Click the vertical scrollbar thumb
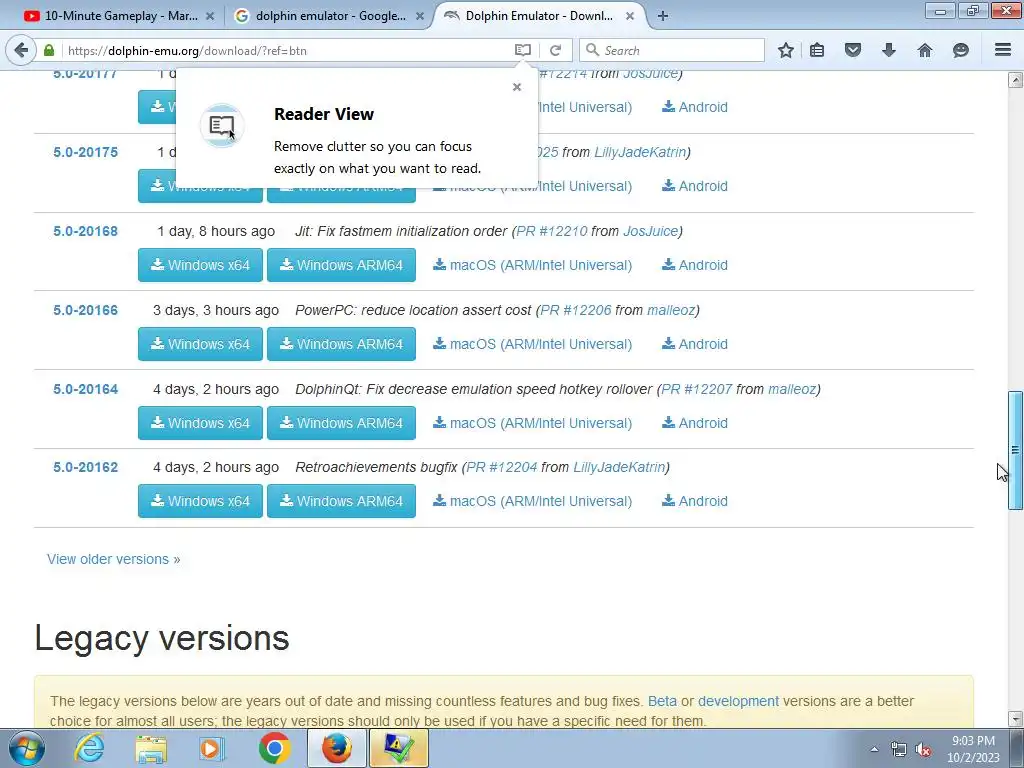The width and height of the screenshot is (1024, 768). 1015,450
